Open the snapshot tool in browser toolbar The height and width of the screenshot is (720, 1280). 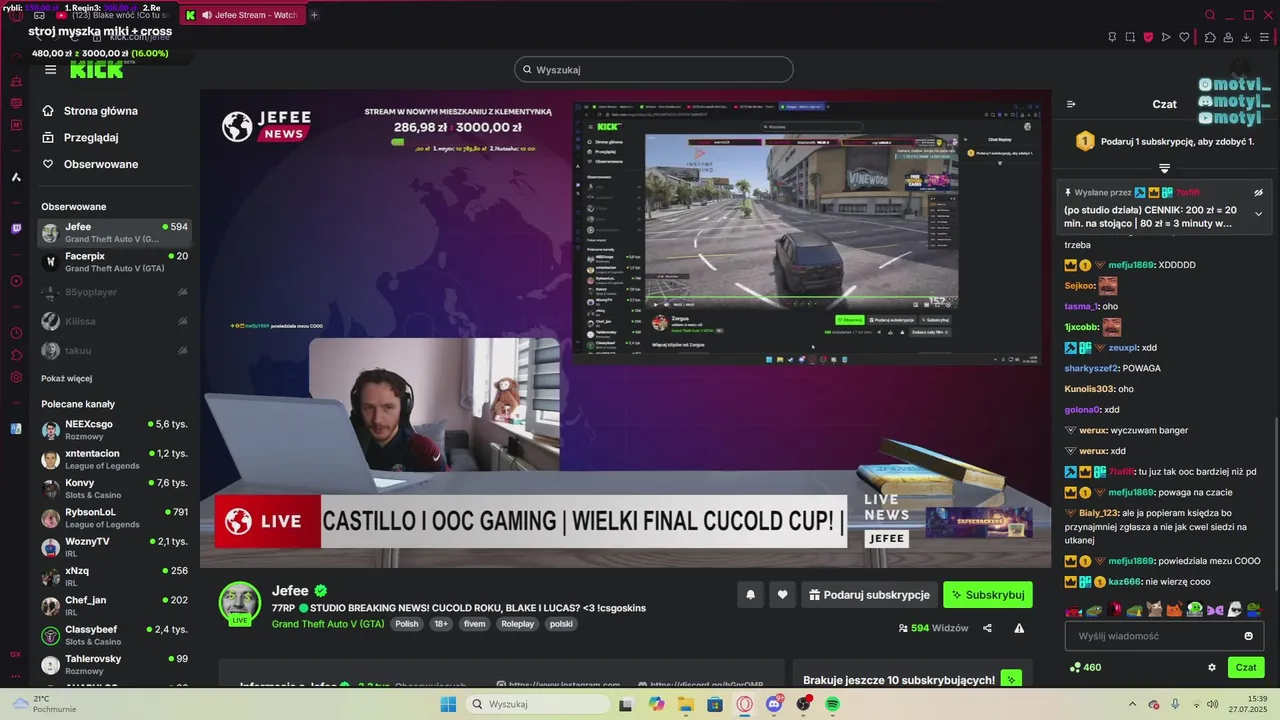tap(1130, 37)
